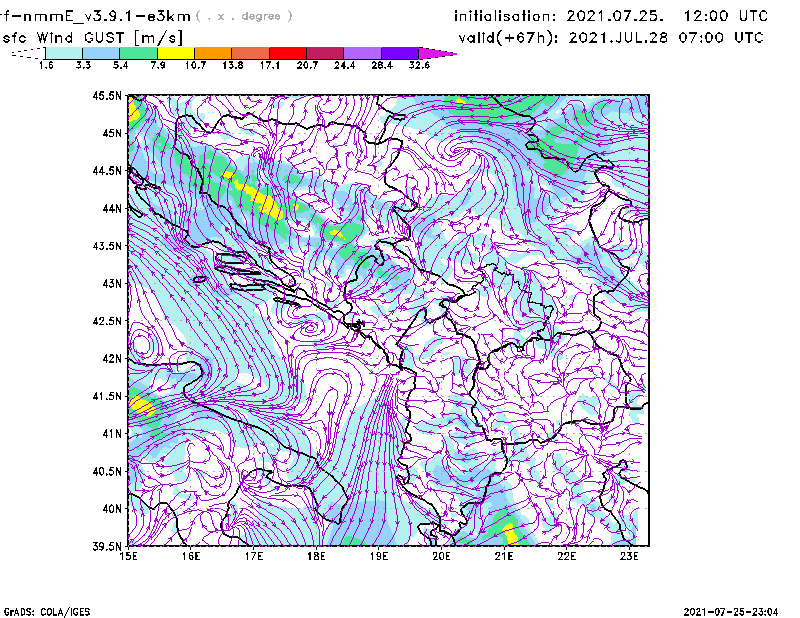Click the light cyan 1.6–3.3 legend swatch
The height and width of the screenshot is (618, 800).
[x=64, y=53]
